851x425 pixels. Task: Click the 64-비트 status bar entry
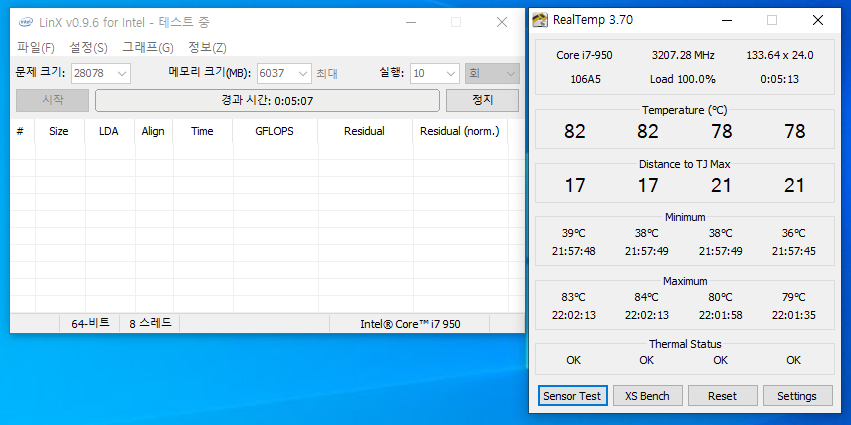pos(90,323)
